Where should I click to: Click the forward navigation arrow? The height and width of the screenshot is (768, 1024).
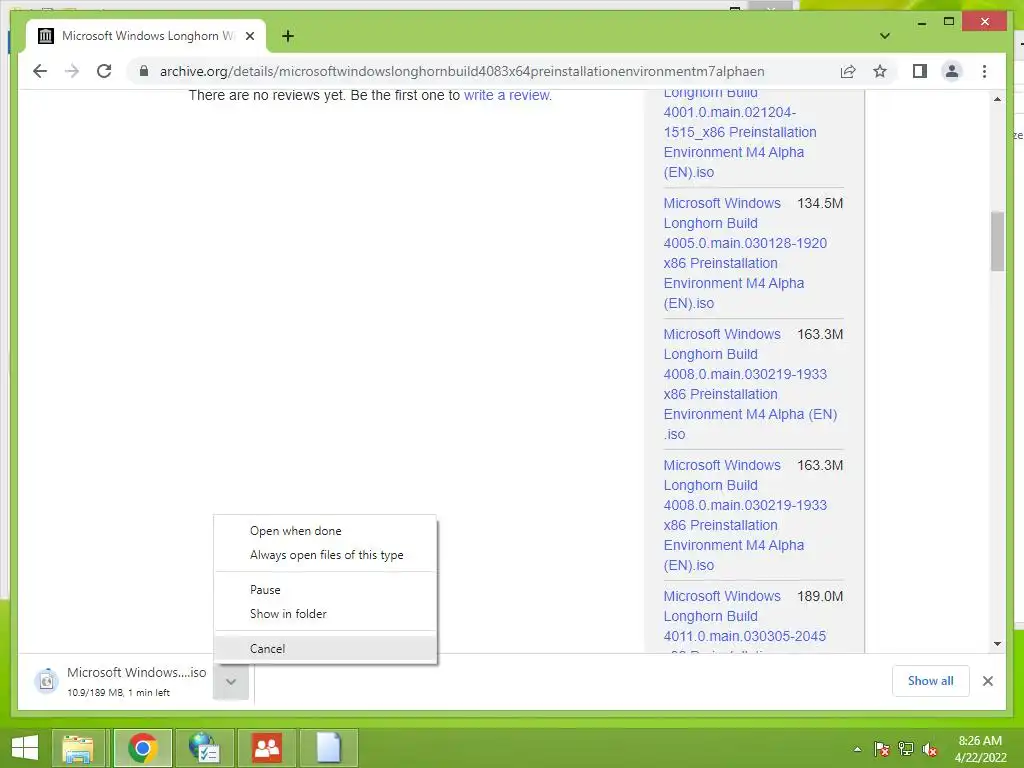pyautogui.click(x=72, y=71)
